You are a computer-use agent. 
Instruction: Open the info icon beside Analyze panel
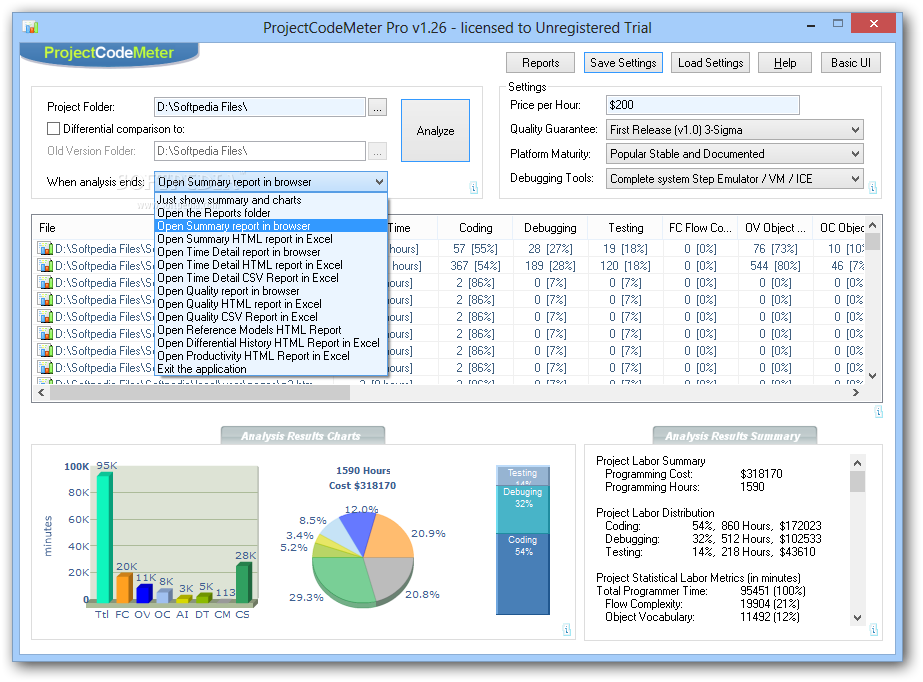pos(474,188)
